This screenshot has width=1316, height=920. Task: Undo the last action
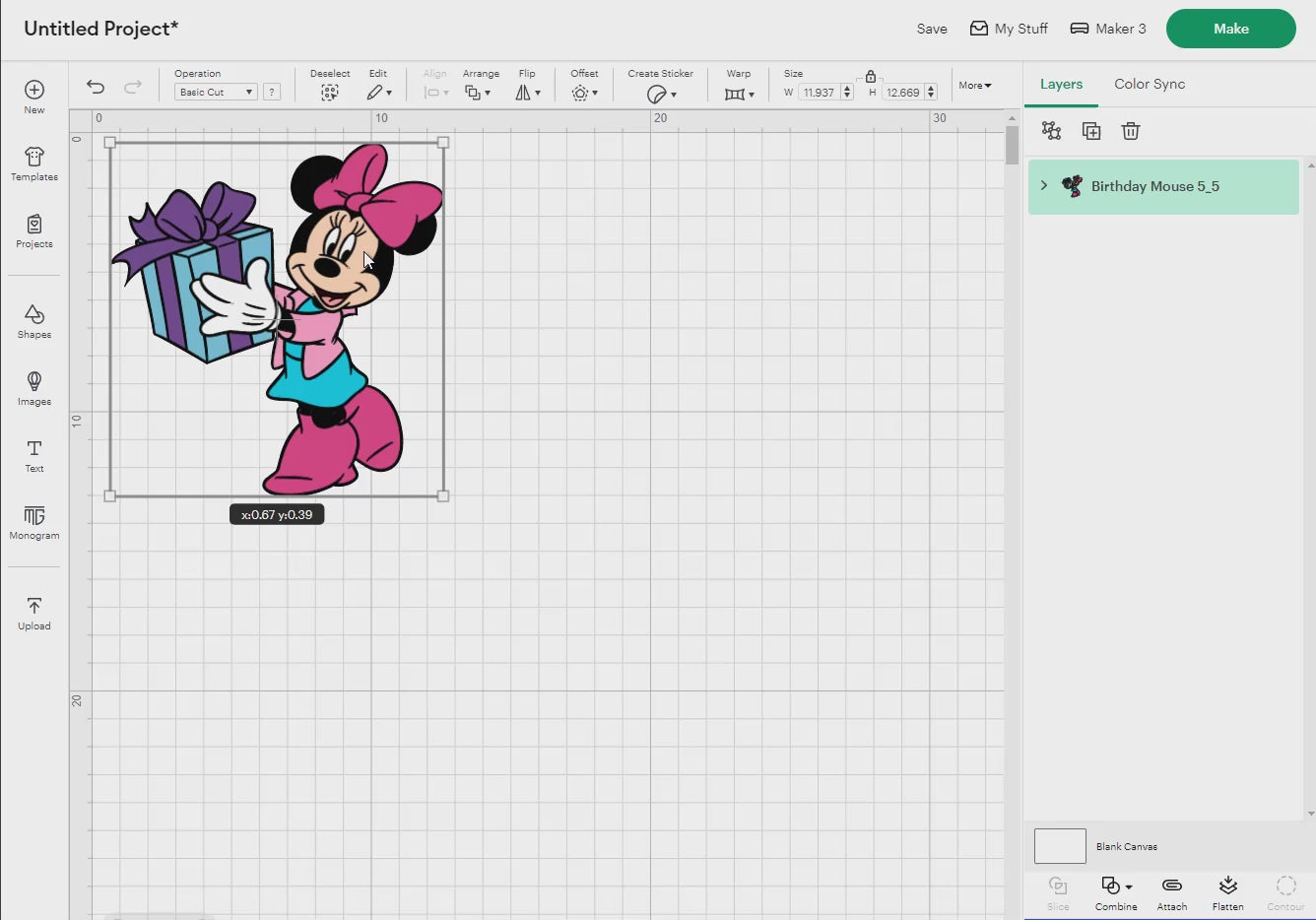click(x=96, y=87)
